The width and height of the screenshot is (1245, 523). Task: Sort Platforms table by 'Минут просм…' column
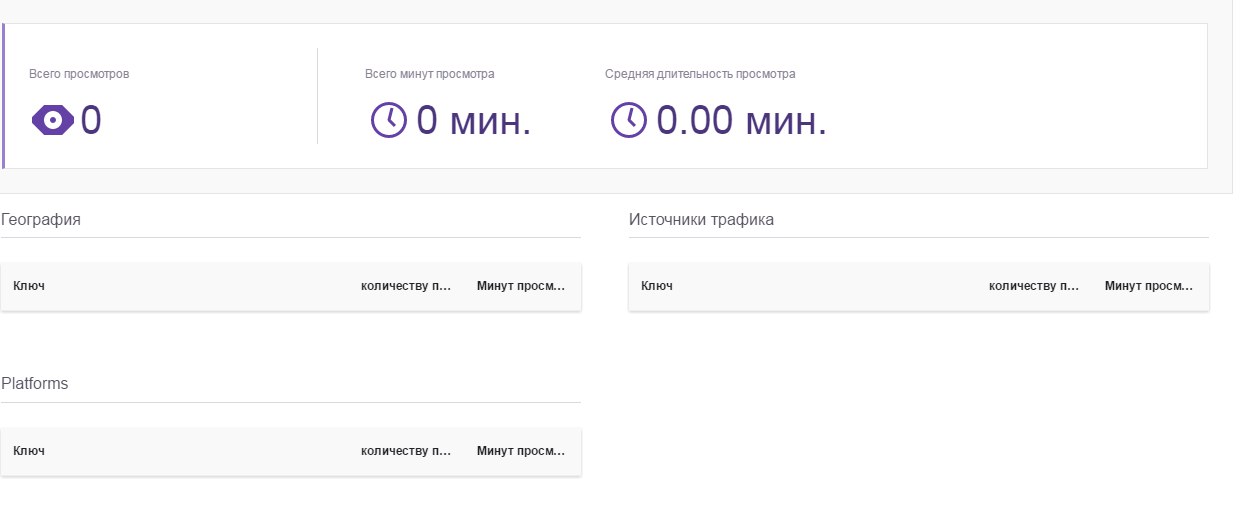pyautogui.click(x=521, y=451)
